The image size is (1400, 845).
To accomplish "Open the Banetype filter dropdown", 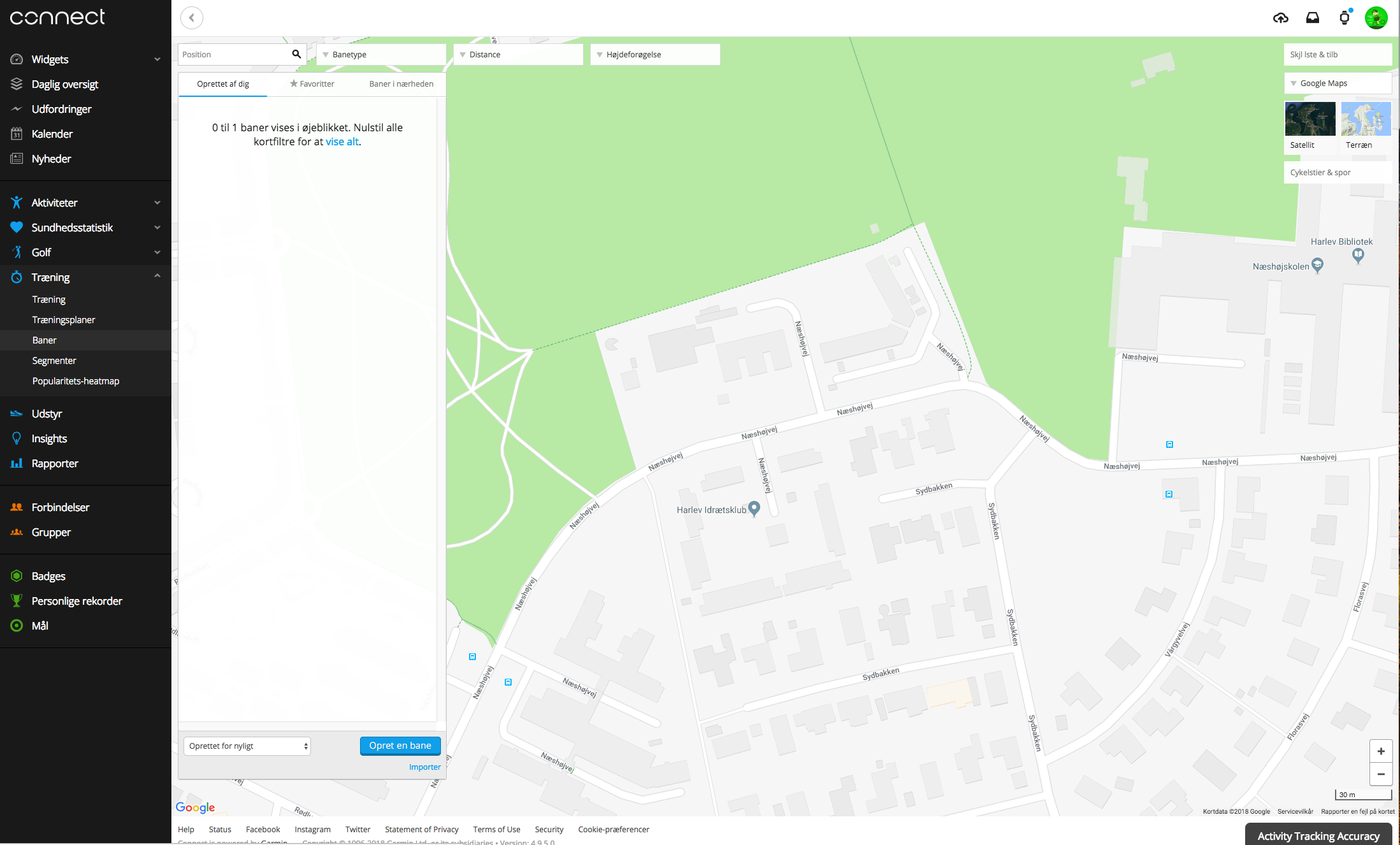I will tap(381, 55).
